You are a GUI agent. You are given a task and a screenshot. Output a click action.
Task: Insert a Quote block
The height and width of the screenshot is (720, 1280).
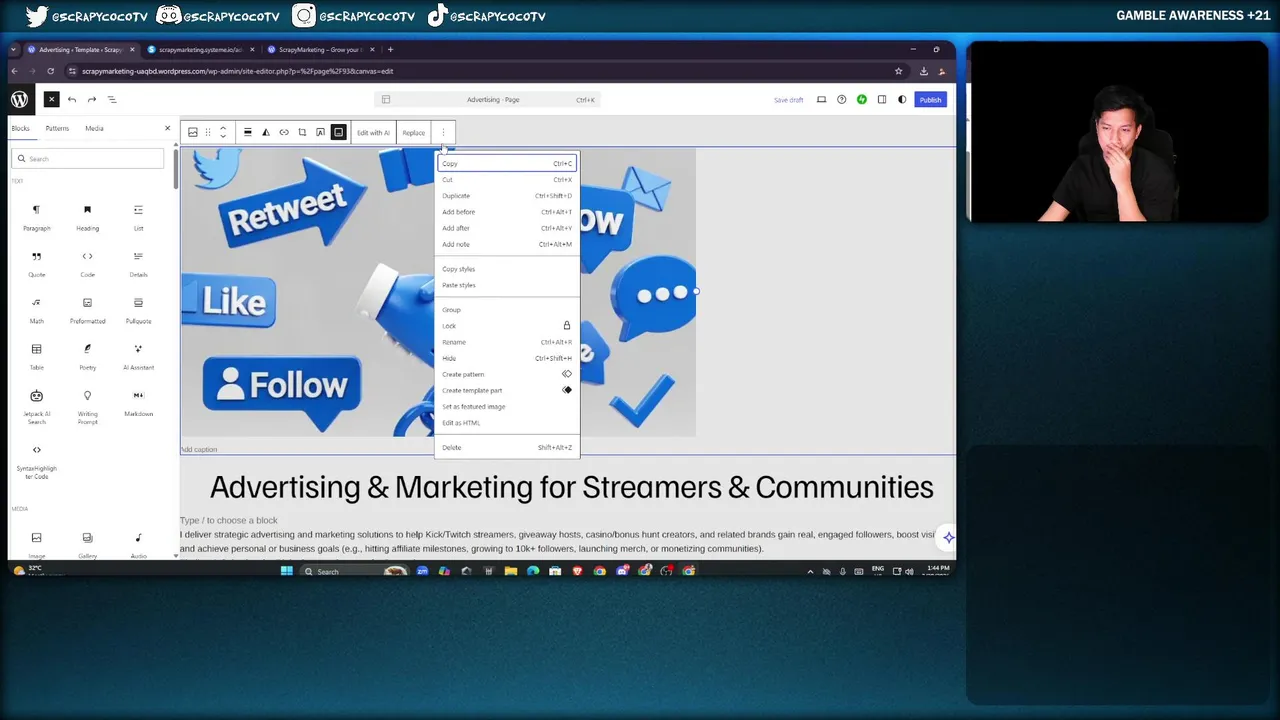click(x=37, y=264)
